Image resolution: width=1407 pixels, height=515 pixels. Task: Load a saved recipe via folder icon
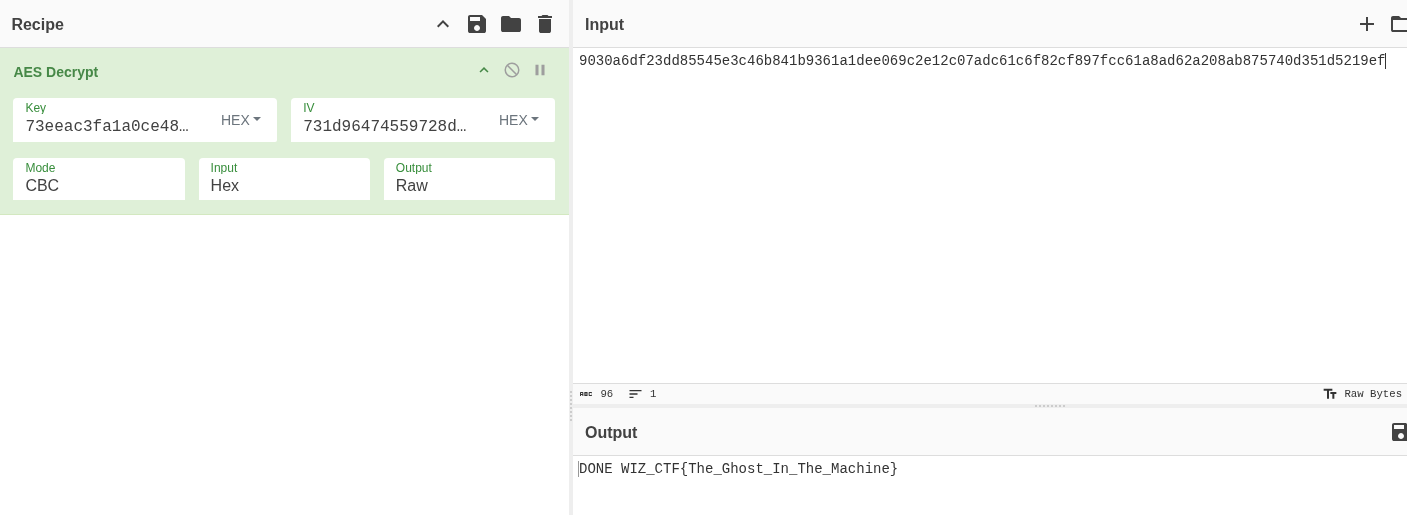click(511, 24)
